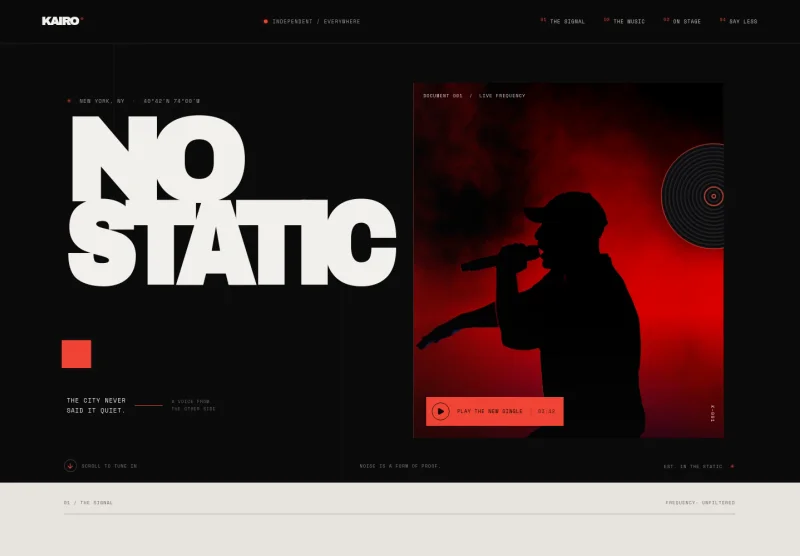Click Play The New Single label
800x556 pixels.
click(x=490, y=411)
